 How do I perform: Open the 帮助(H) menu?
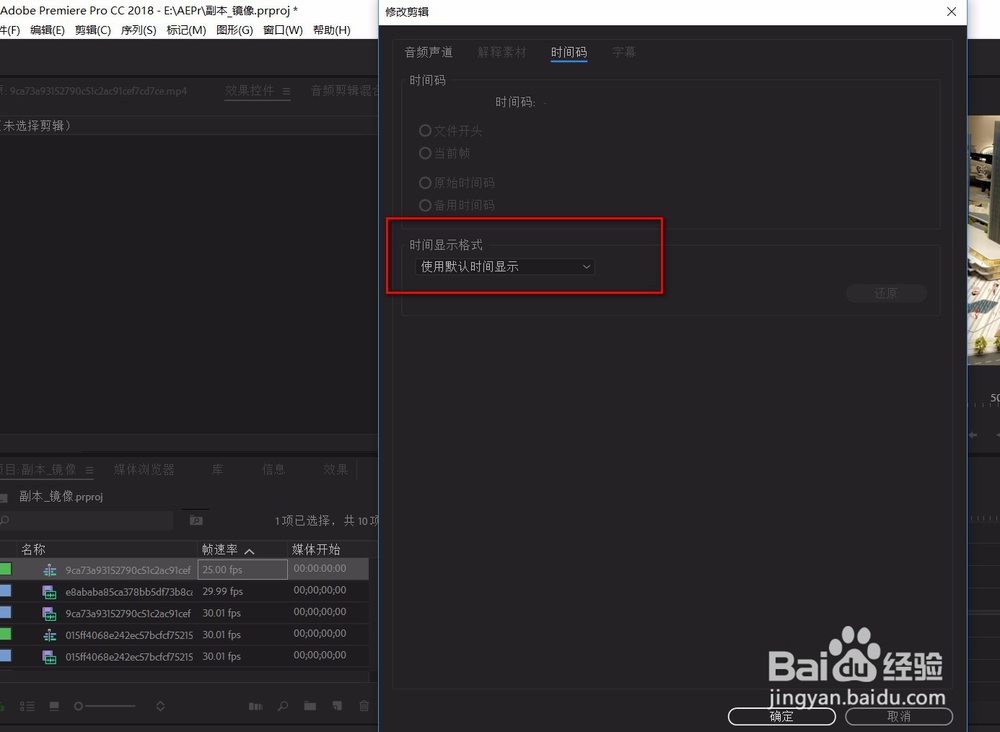click(332, 30)
